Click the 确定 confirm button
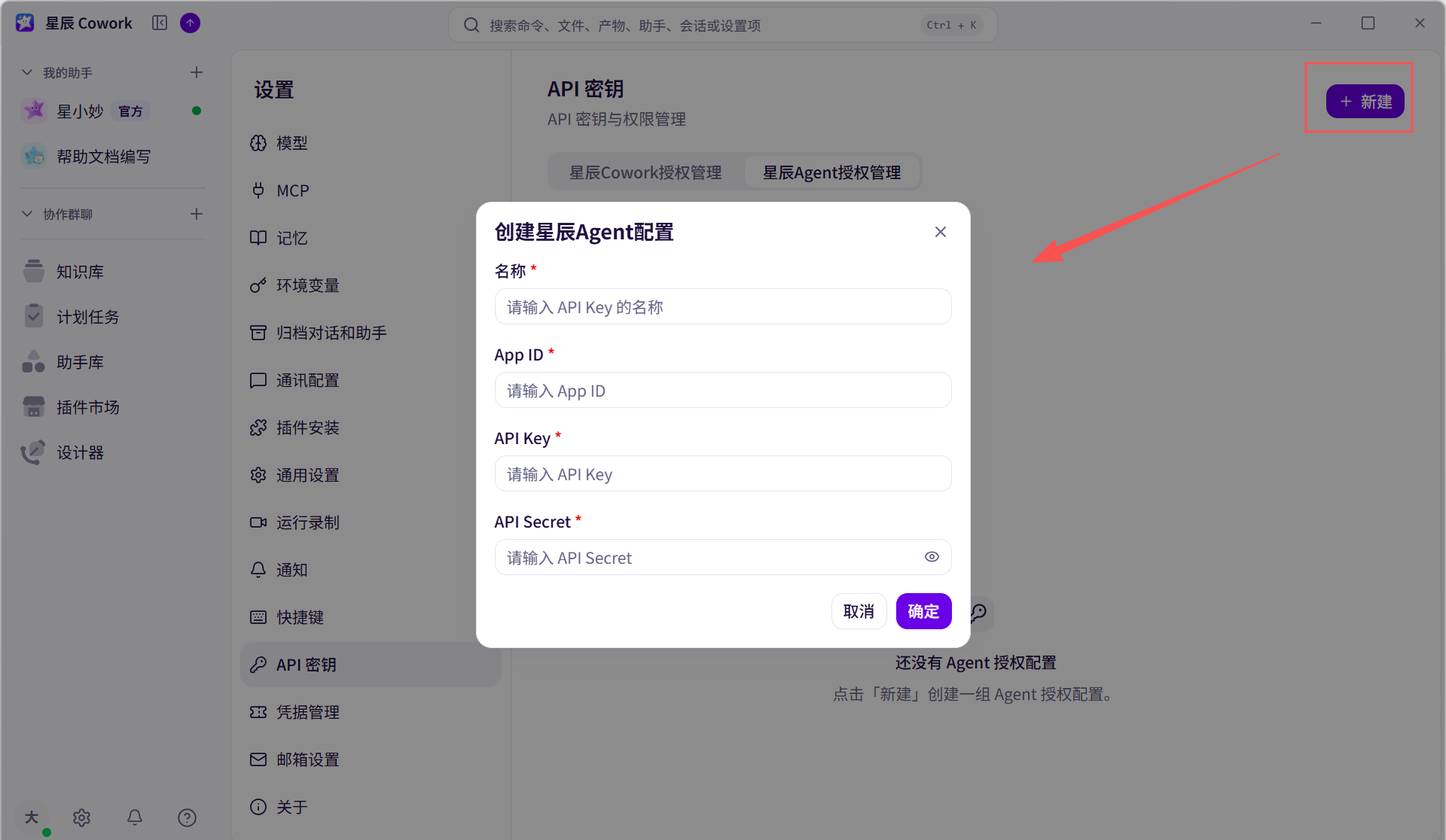 coord(923,611)
